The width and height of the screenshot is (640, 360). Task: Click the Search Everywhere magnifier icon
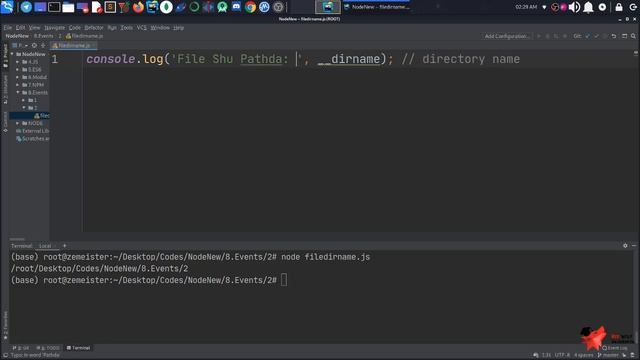pos(633,36)
